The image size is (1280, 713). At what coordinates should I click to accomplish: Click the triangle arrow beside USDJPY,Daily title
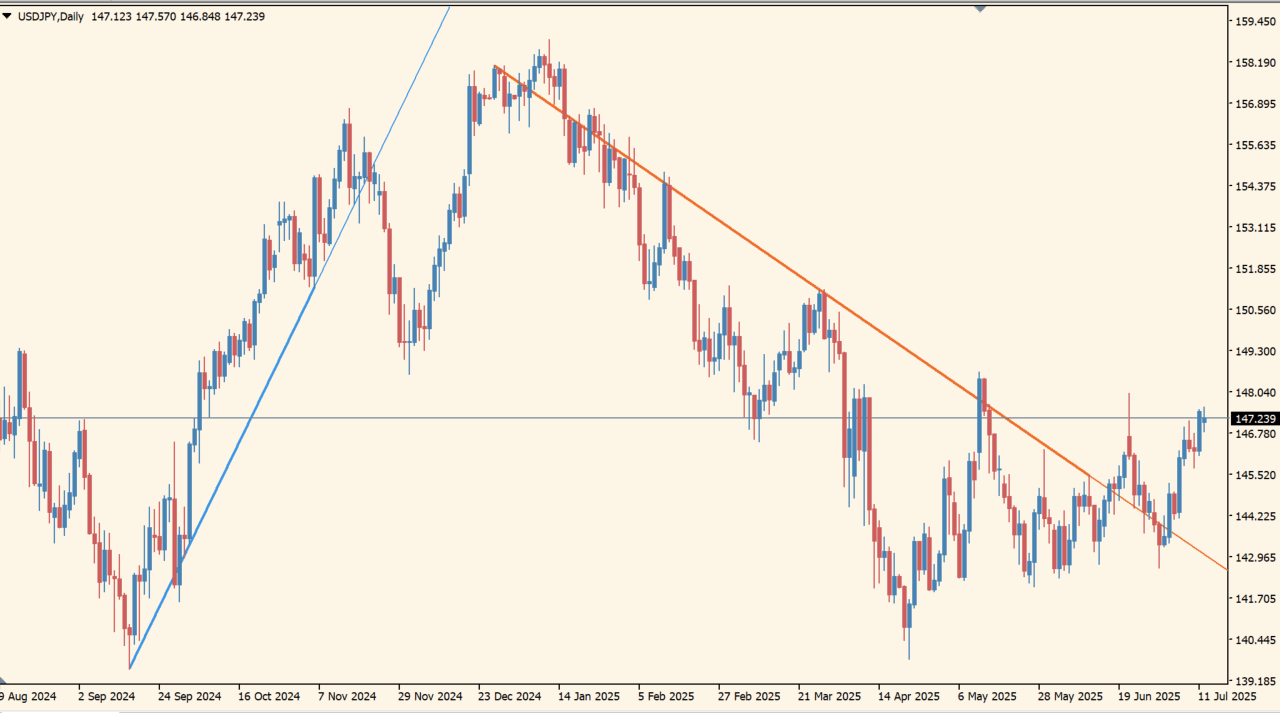pos(7,17)
